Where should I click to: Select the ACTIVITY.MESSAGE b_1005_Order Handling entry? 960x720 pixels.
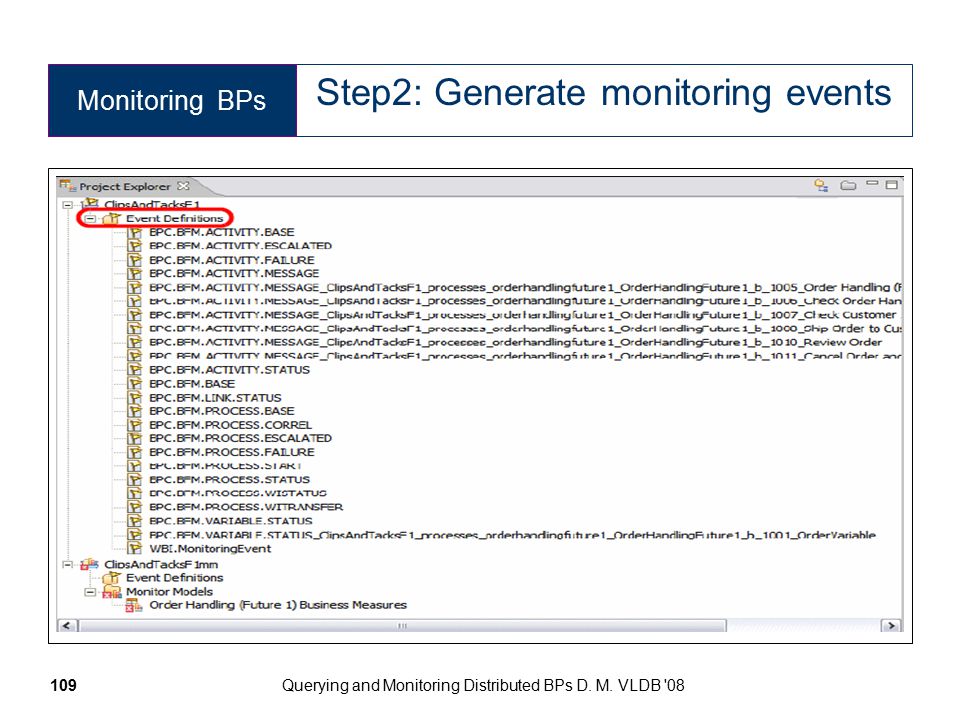pos(525,288)
